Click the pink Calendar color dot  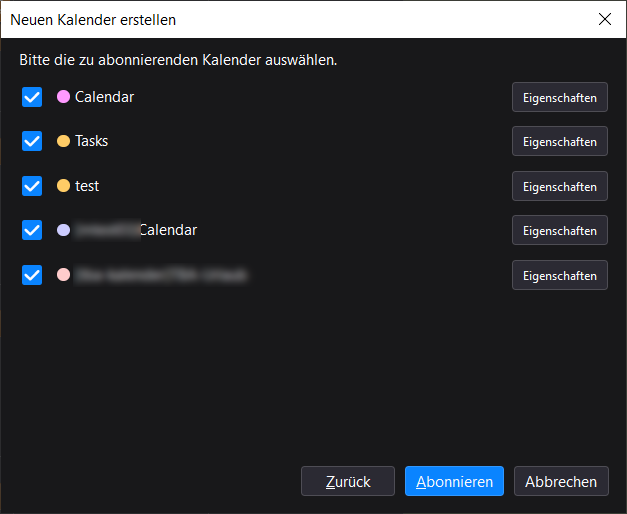[63, 97]
